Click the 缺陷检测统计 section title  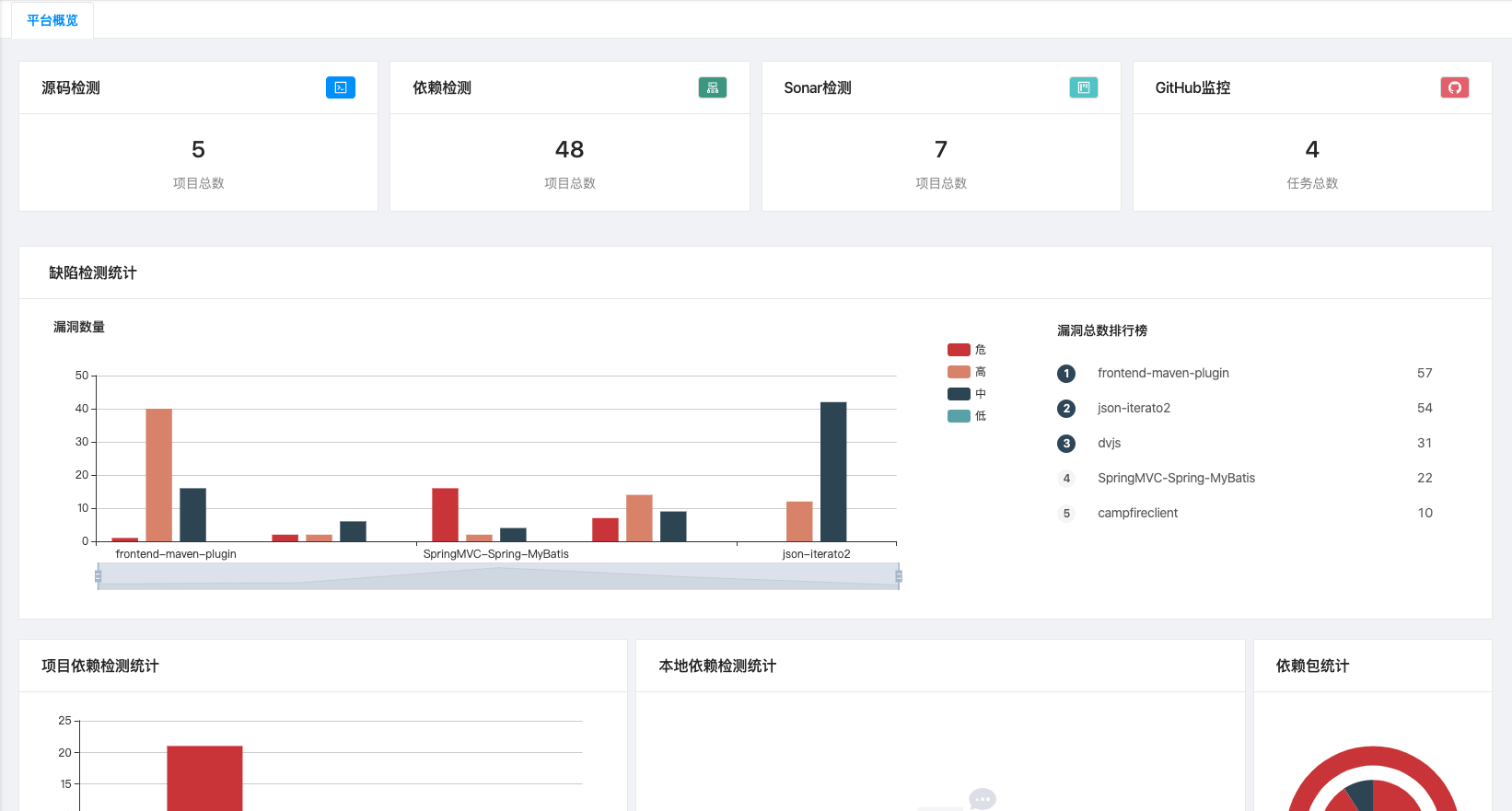[93, 272]
